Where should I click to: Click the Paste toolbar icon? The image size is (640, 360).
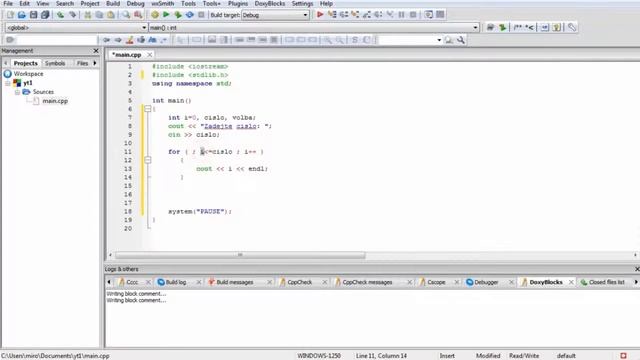point(111,15)
